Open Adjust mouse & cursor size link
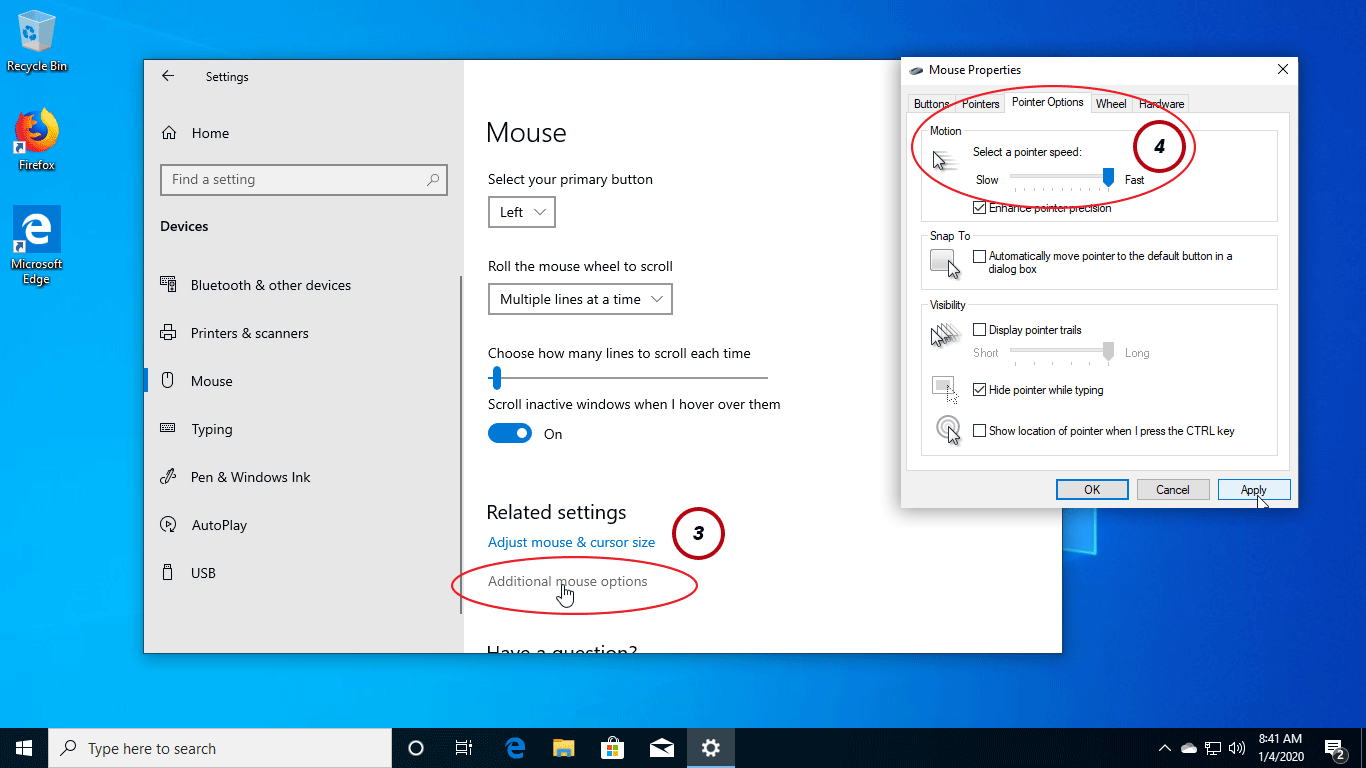 571,542
